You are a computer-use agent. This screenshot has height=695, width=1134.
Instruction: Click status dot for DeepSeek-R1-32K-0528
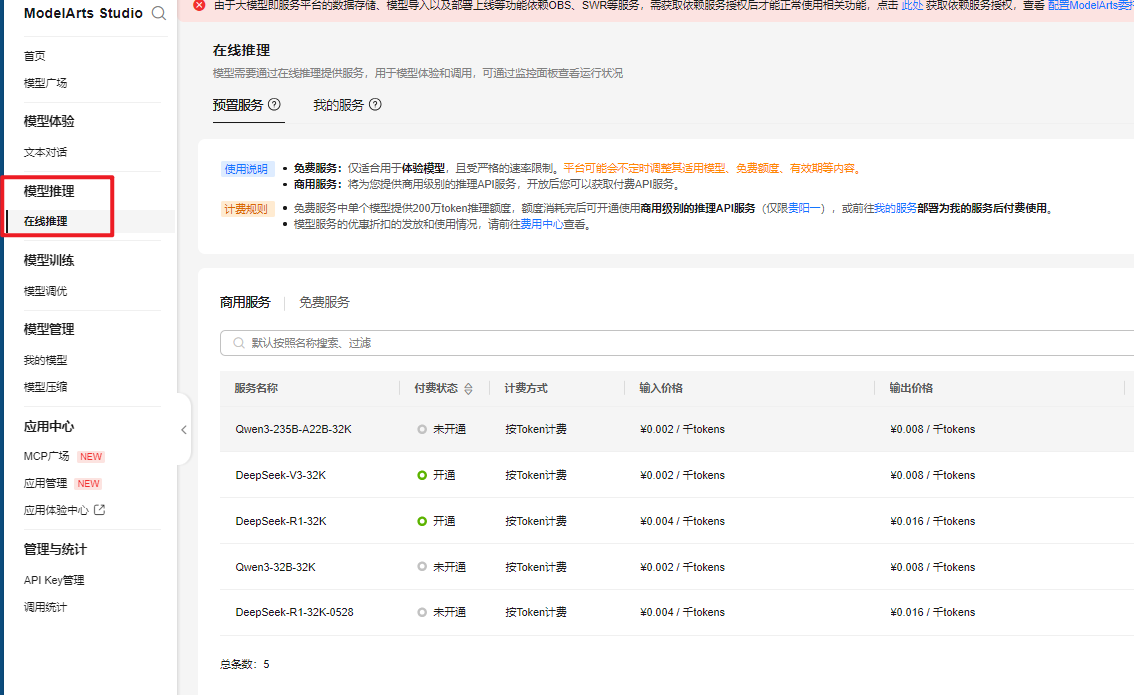pos(422,612)
